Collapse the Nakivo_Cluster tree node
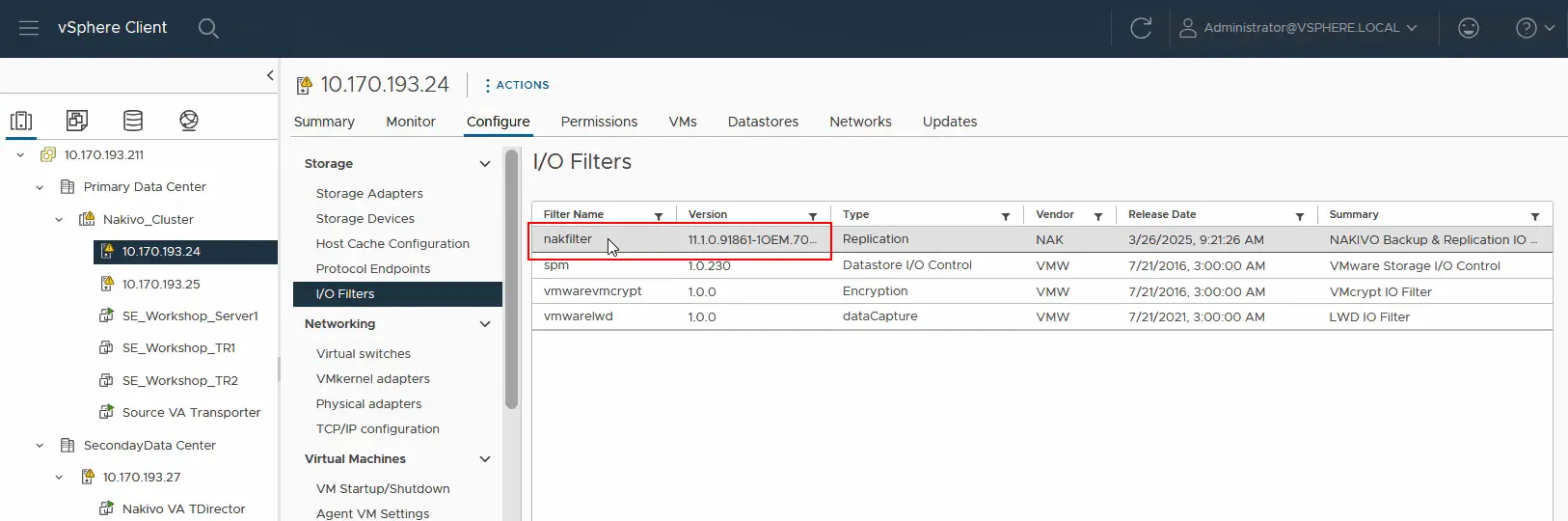 click(59, 219)
